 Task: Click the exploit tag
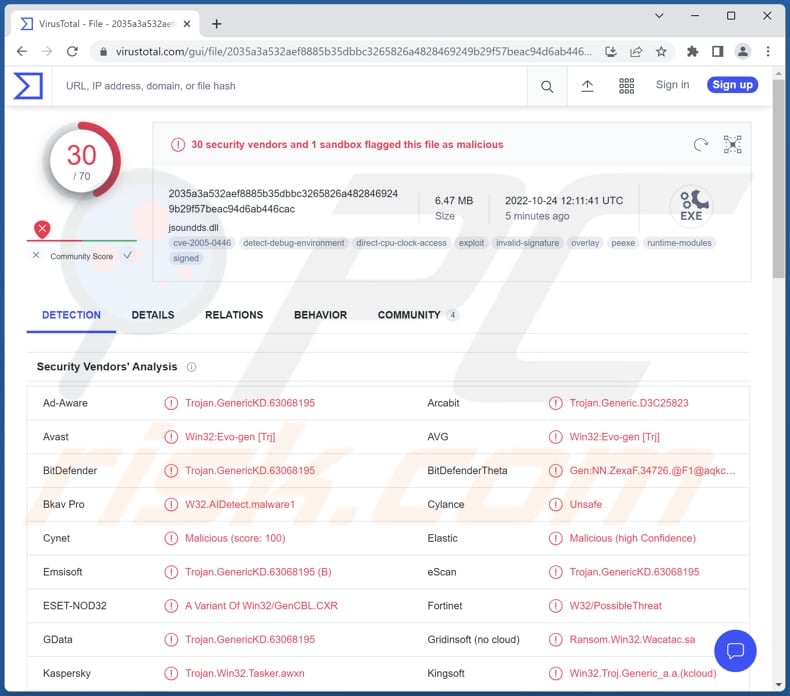[x=471, y=243]
